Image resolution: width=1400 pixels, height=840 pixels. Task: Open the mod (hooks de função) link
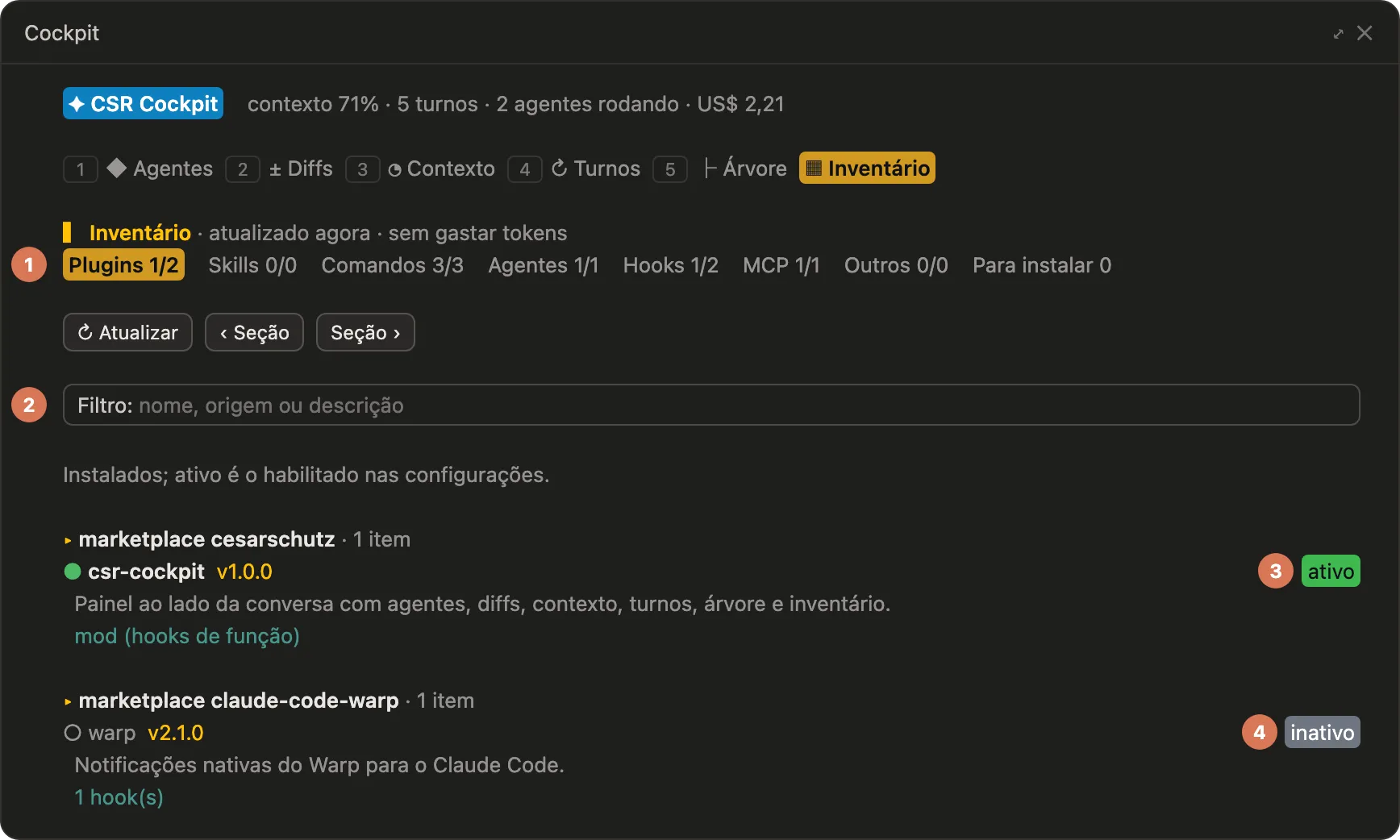pyautogui.click(x=187, y=636)
